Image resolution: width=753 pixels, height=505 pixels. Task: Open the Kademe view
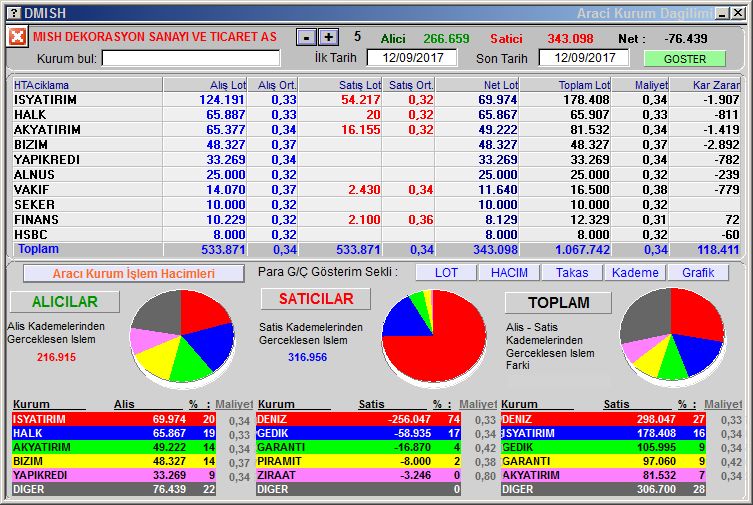click(635, 273)
